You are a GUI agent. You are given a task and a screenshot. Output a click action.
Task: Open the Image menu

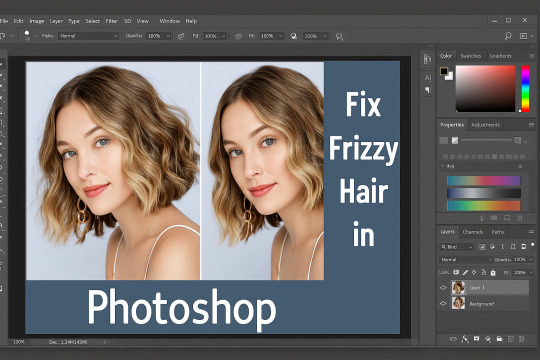click(x=37, y=21)
